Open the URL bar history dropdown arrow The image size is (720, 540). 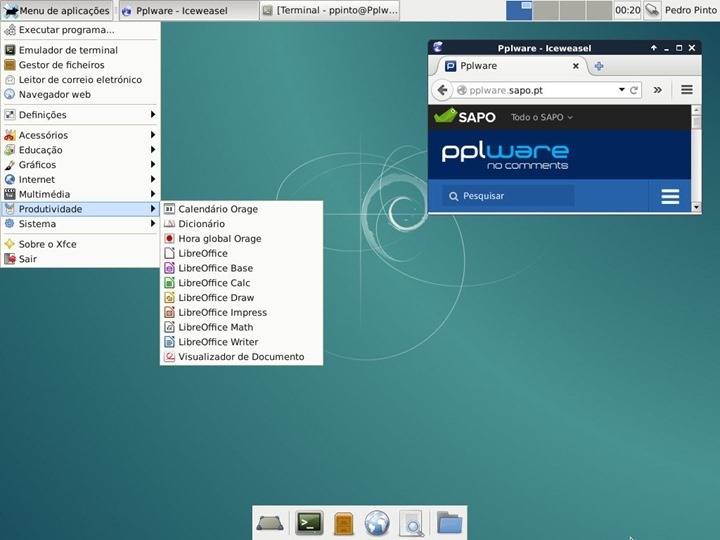point(621,90)
